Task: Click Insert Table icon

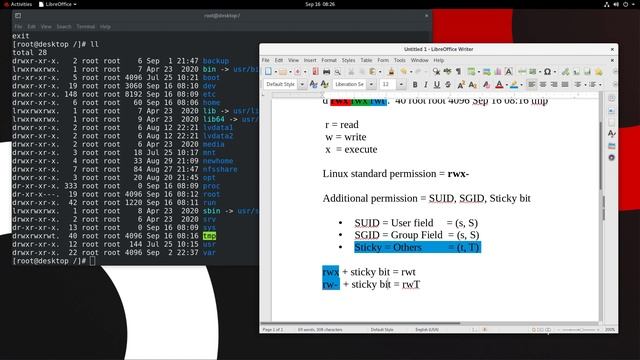Action: 471,71
